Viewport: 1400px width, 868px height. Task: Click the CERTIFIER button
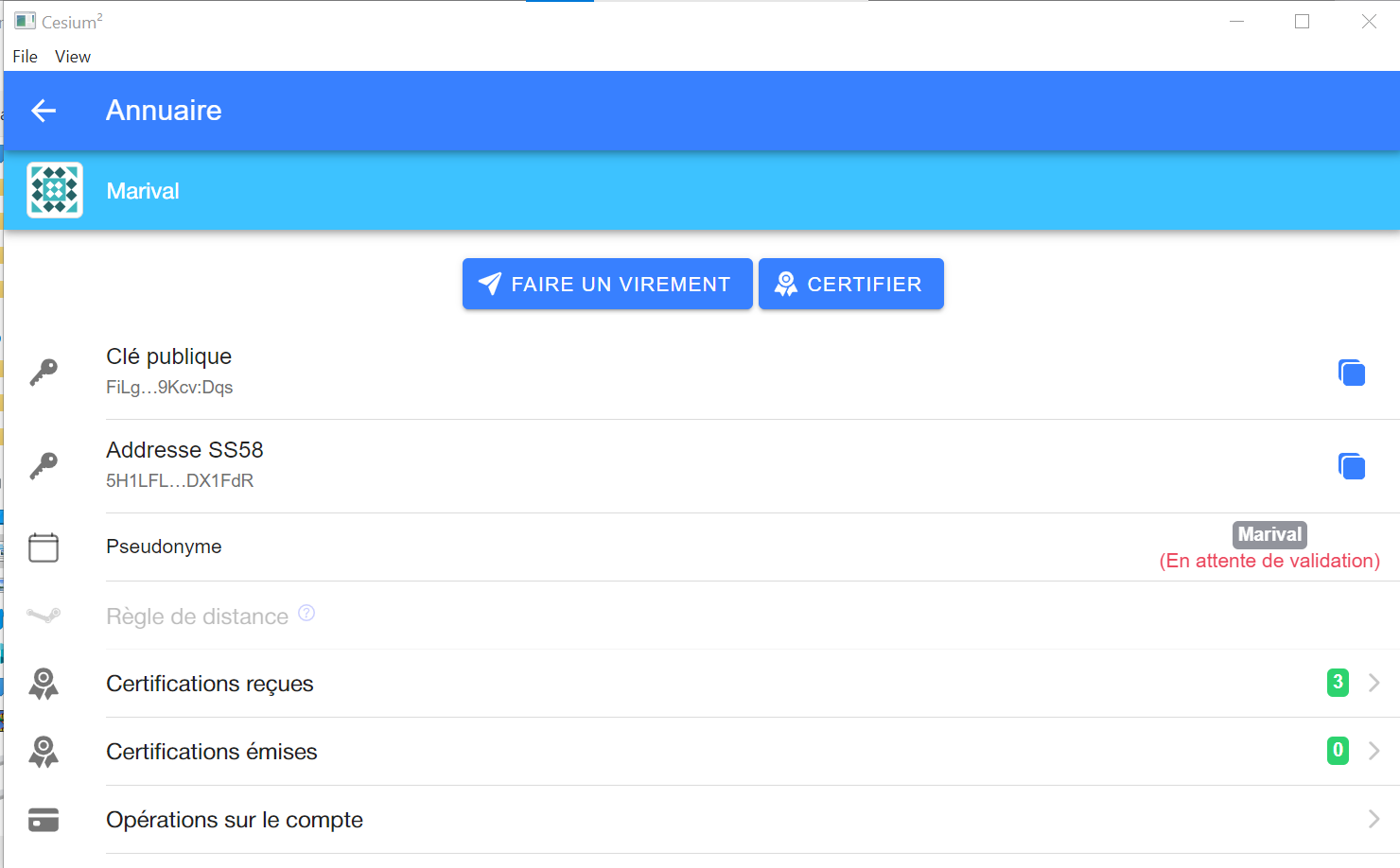851,284
